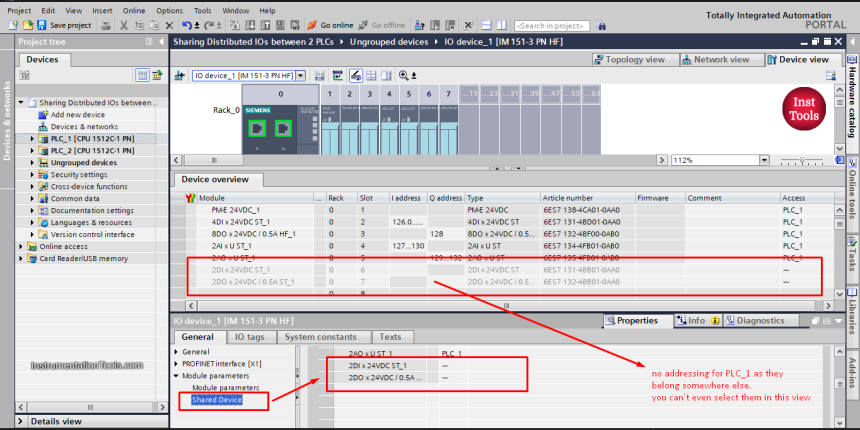
Task: Open the 112% zoom level dropdown
Action: coord(765,160)
